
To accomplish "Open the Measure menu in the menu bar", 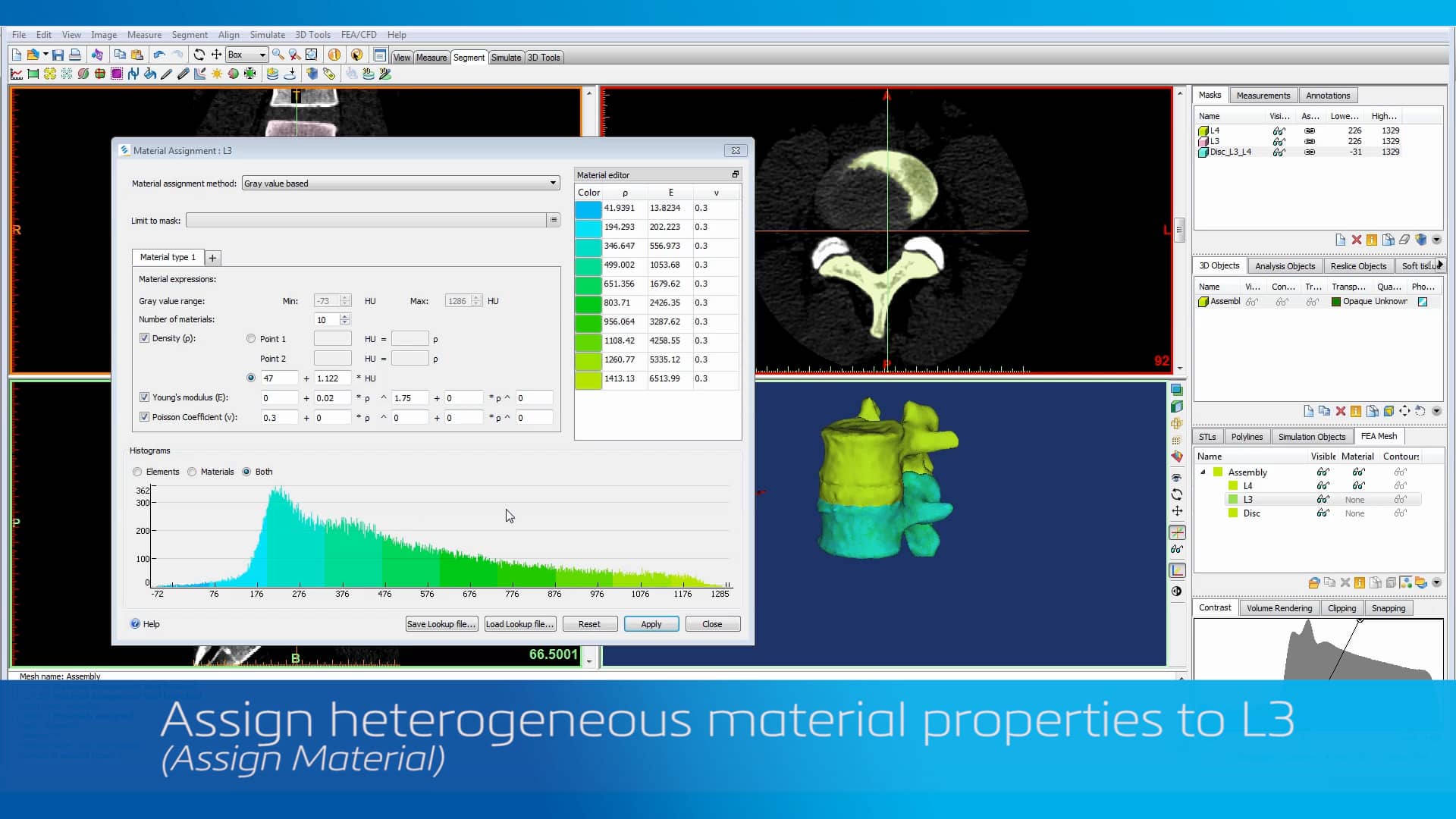I will tap(145, 35).
